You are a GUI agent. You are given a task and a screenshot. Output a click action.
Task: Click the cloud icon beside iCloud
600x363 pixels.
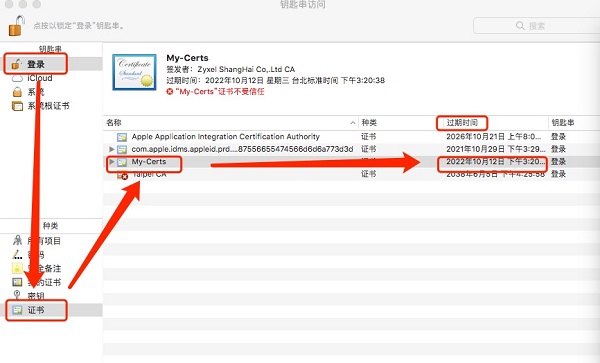pyautogui.click(x=18, y=78)
